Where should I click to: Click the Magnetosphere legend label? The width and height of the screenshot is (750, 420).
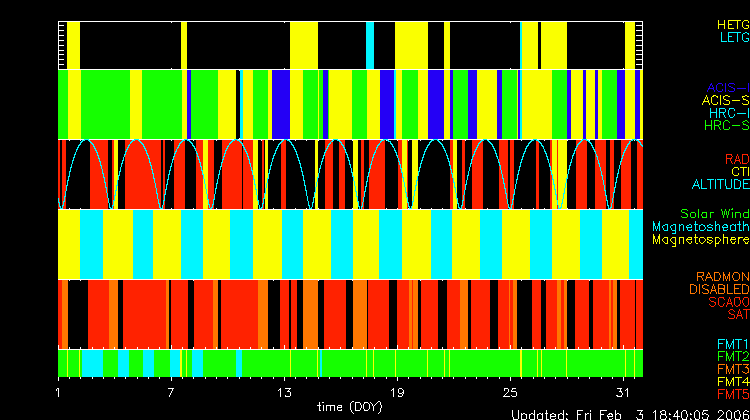(x=700, y=240)
